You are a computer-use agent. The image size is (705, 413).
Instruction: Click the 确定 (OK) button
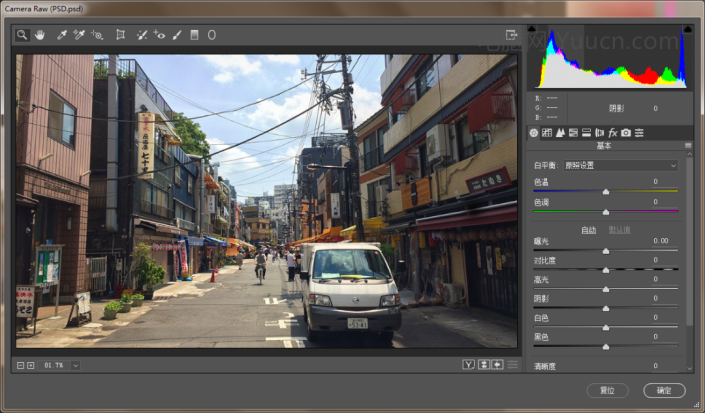point(664,390)
